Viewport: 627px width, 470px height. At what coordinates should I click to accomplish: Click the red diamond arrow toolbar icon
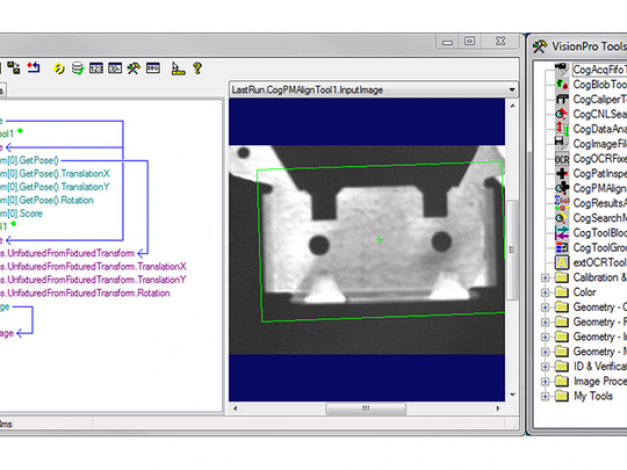34,68
